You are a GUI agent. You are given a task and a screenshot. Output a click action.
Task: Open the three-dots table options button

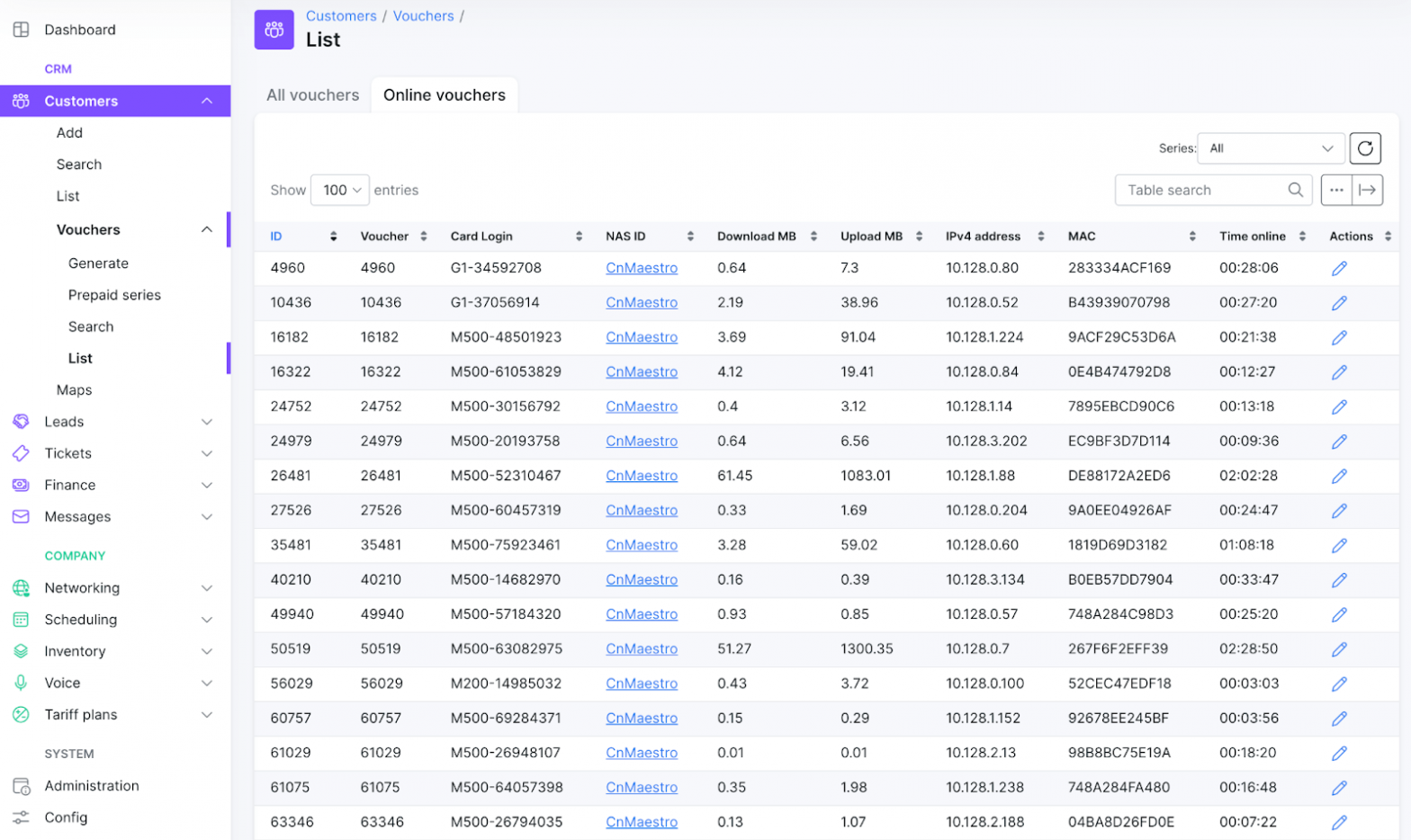click(1336, 190)
